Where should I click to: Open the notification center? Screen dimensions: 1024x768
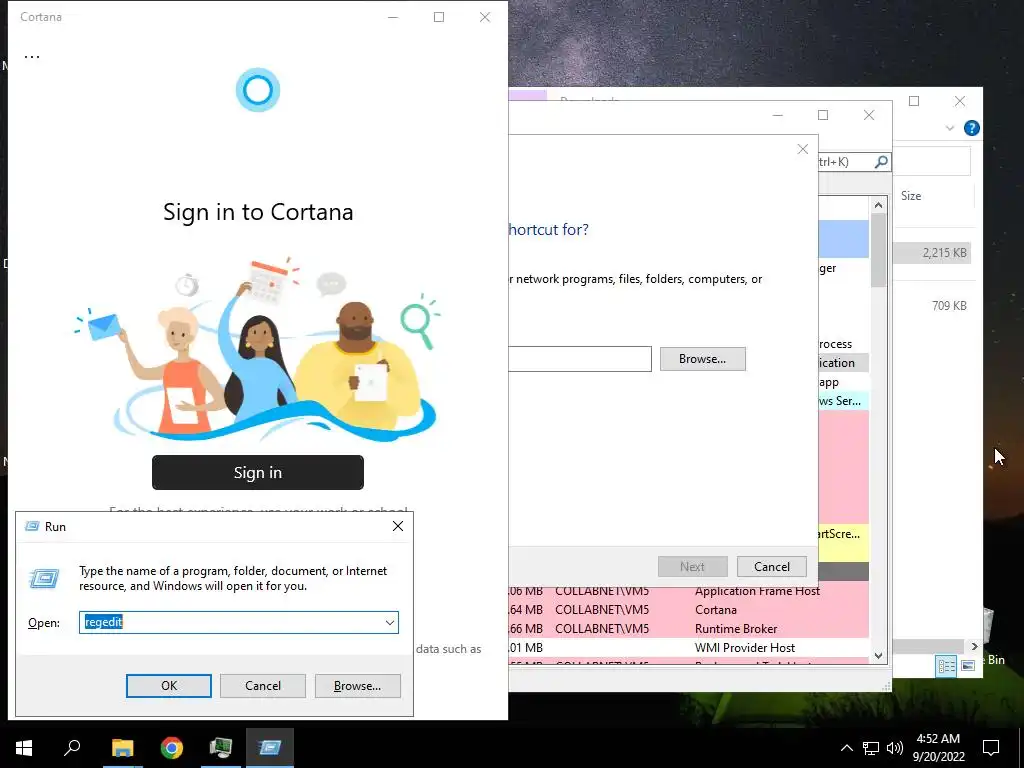coord(991,748)
